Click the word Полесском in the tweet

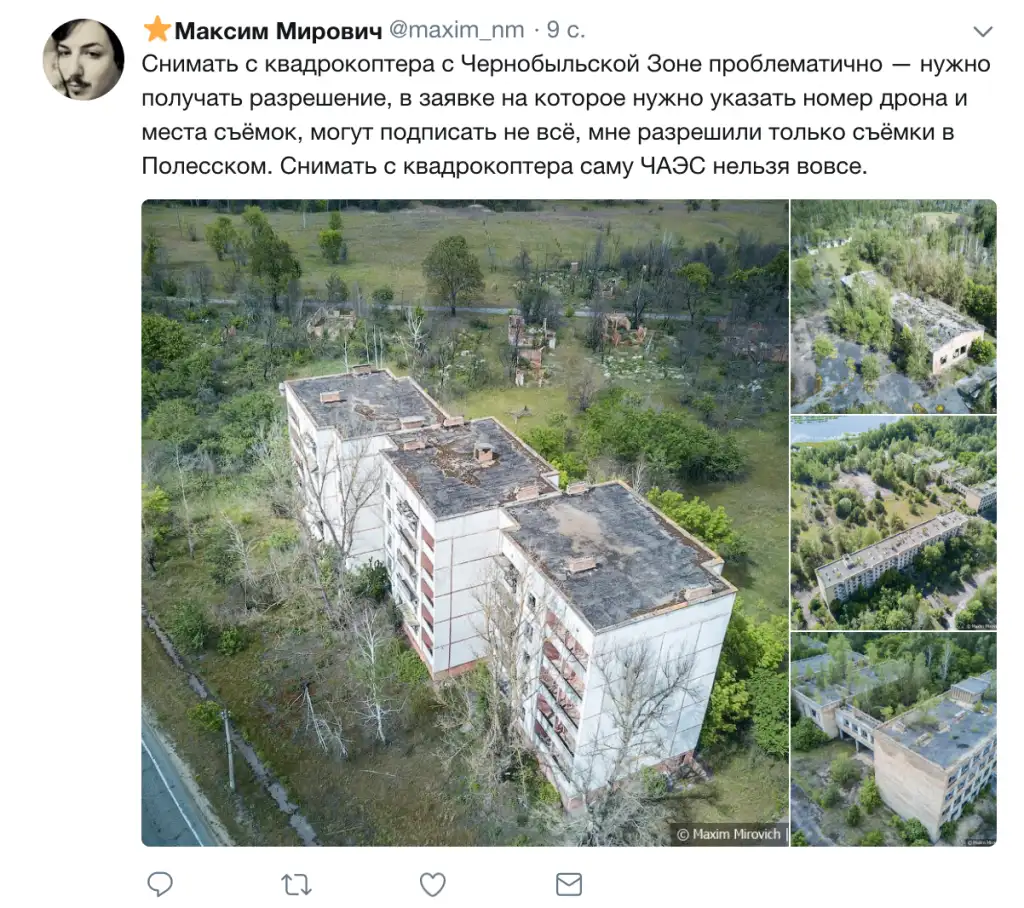206,166
